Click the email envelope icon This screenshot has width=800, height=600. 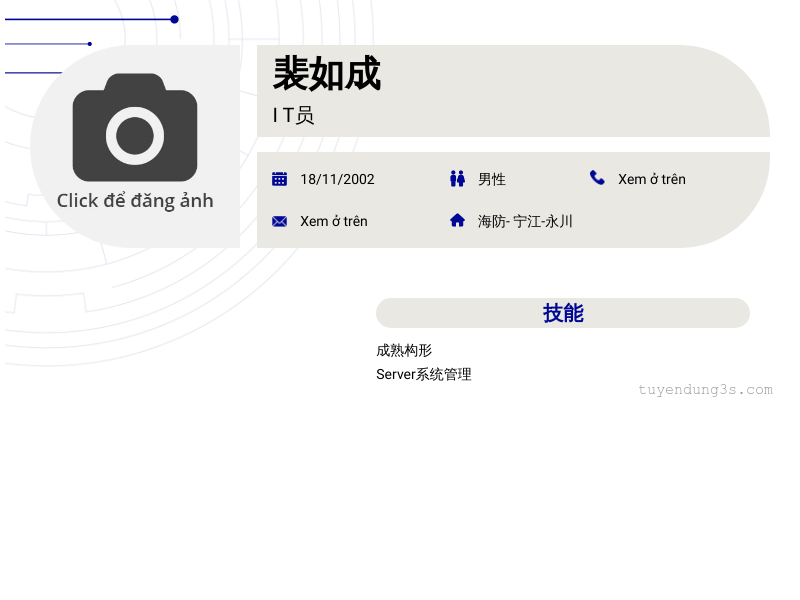coord(280,221)
